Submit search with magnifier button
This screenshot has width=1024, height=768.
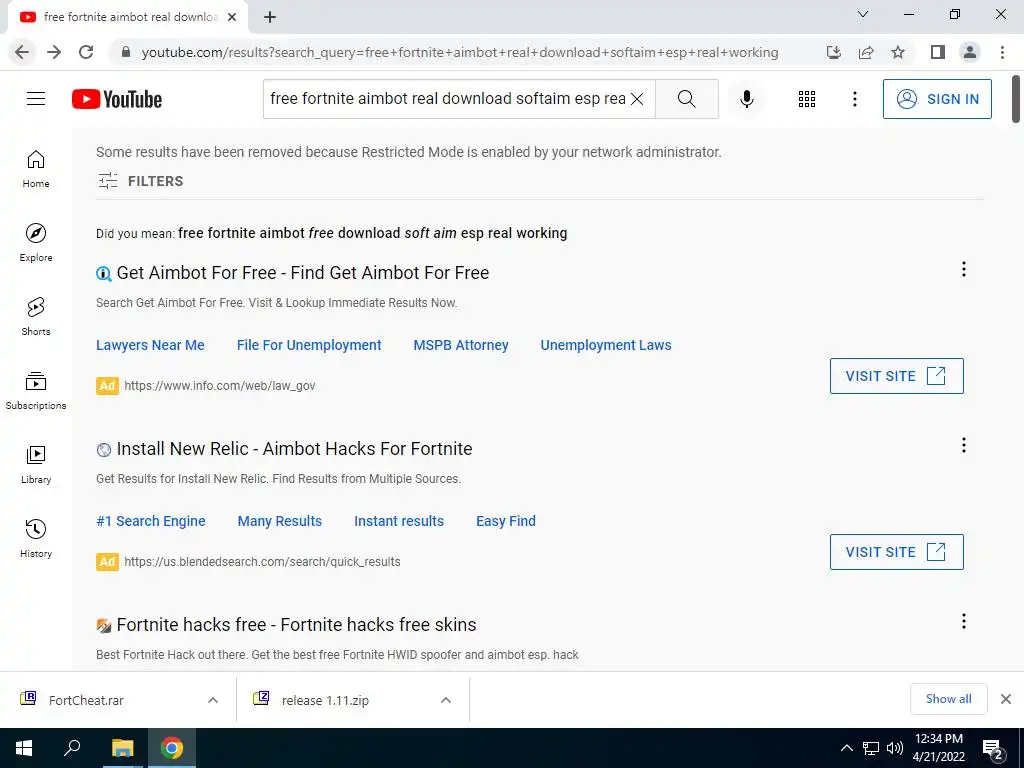tap(686, 99)
